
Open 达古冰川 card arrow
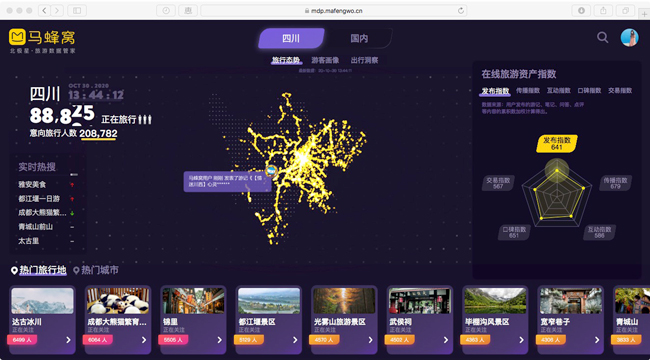pyautogui.click(x=68, y=340)
